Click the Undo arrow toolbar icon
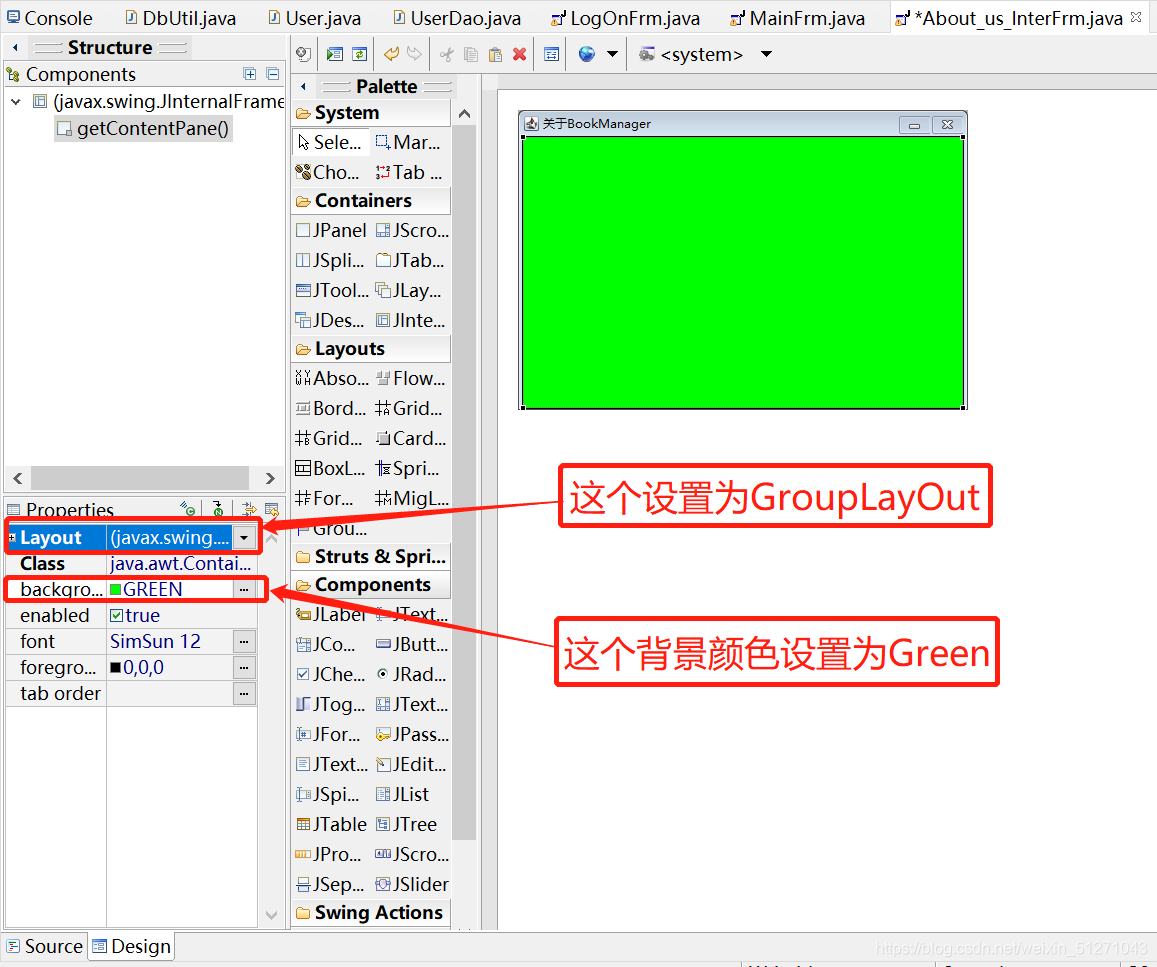Viewport: 1157px width, 967px height. (x=390, y=54)
